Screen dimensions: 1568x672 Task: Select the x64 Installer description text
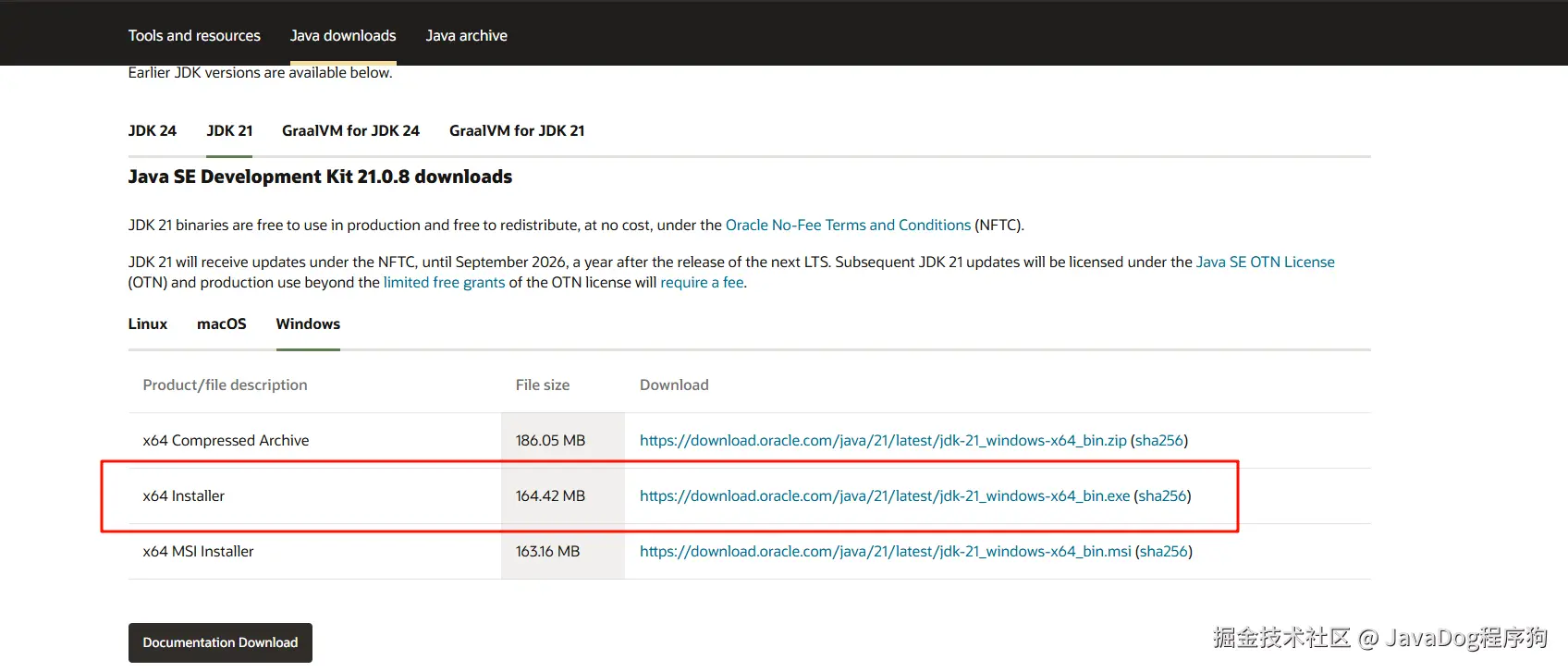[x=184, y=495]
